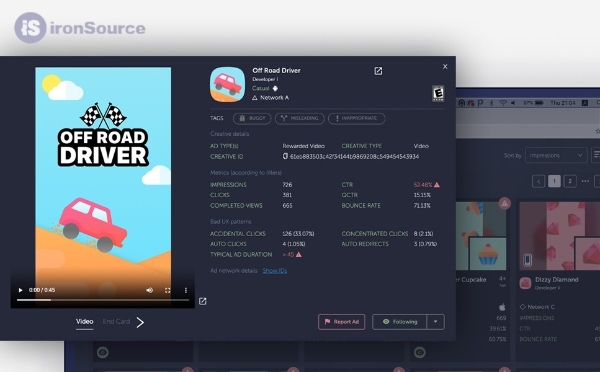Mute the video volume speaker icon
Viewport: 600px width, 372px height.
(149, 290)
